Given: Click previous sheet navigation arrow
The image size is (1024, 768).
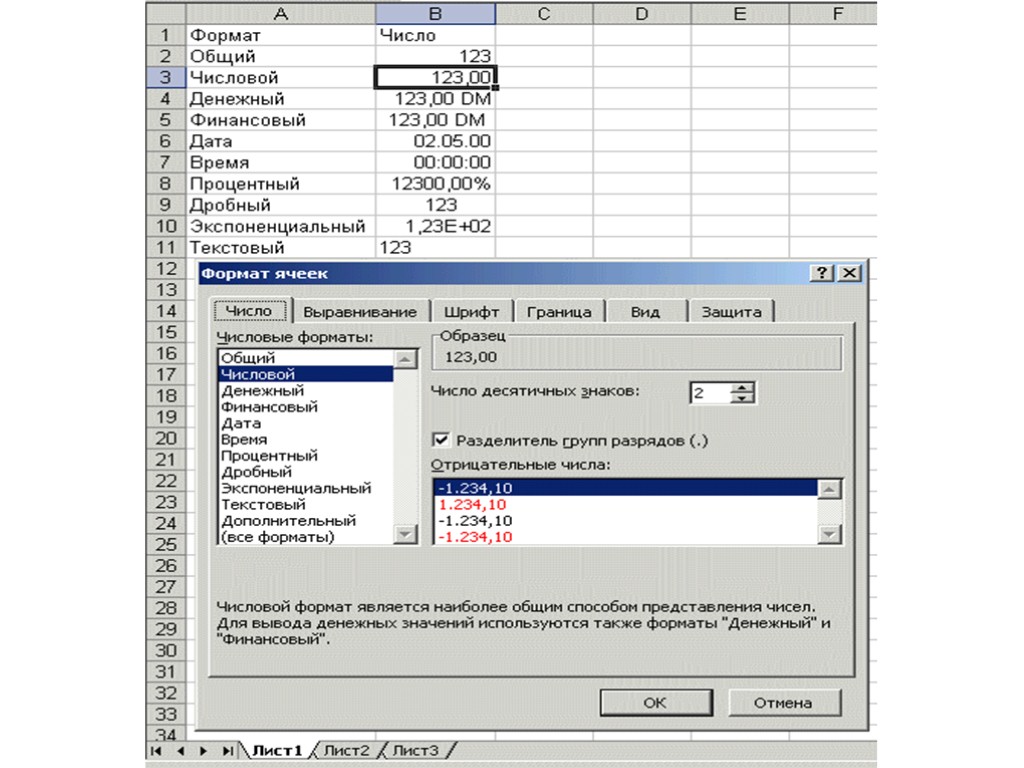Looking at the screenshot, I should point(180,751).
